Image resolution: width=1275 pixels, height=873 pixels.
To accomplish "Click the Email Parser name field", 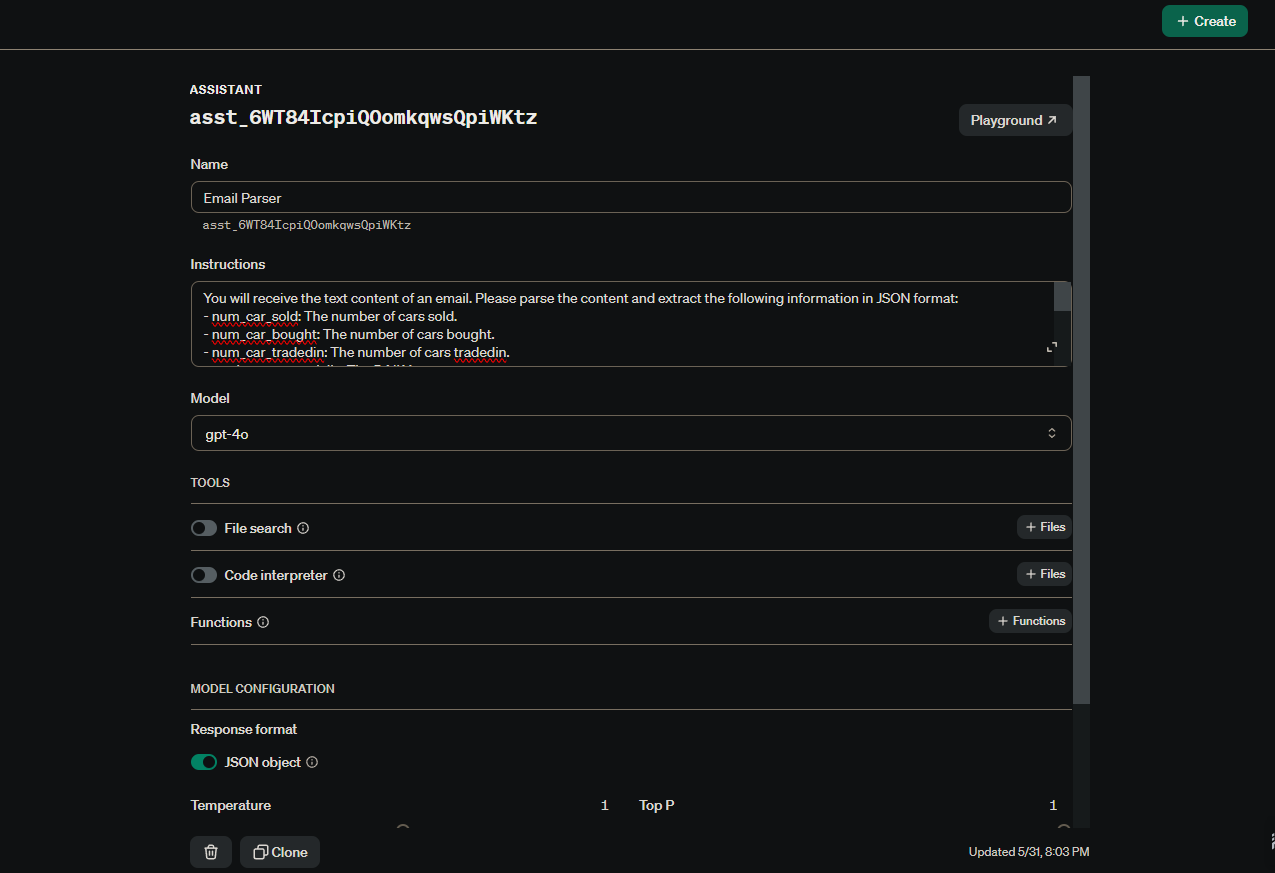I will pos(631,197).
